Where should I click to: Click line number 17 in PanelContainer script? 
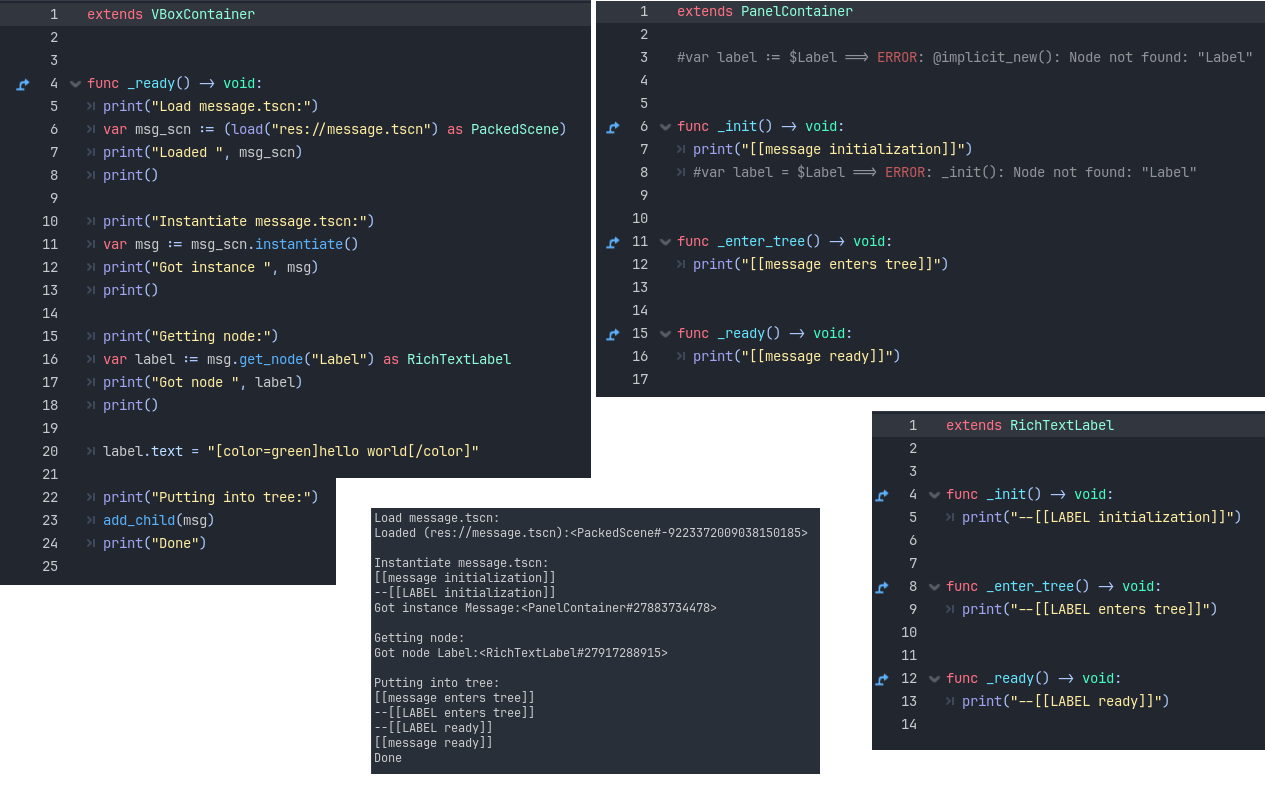pos(641,380)
